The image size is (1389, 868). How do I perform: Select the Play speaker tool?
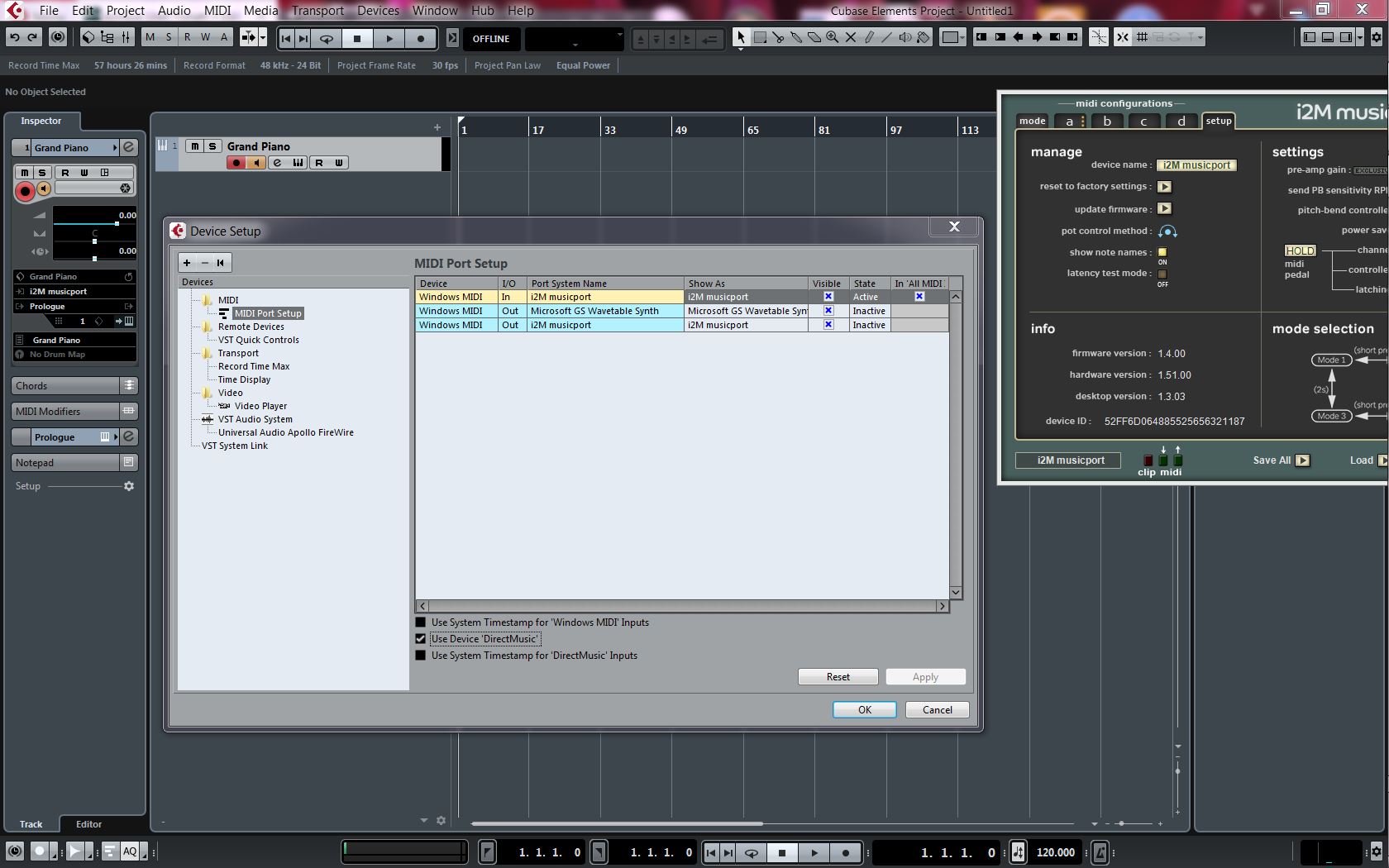[905, 37]
